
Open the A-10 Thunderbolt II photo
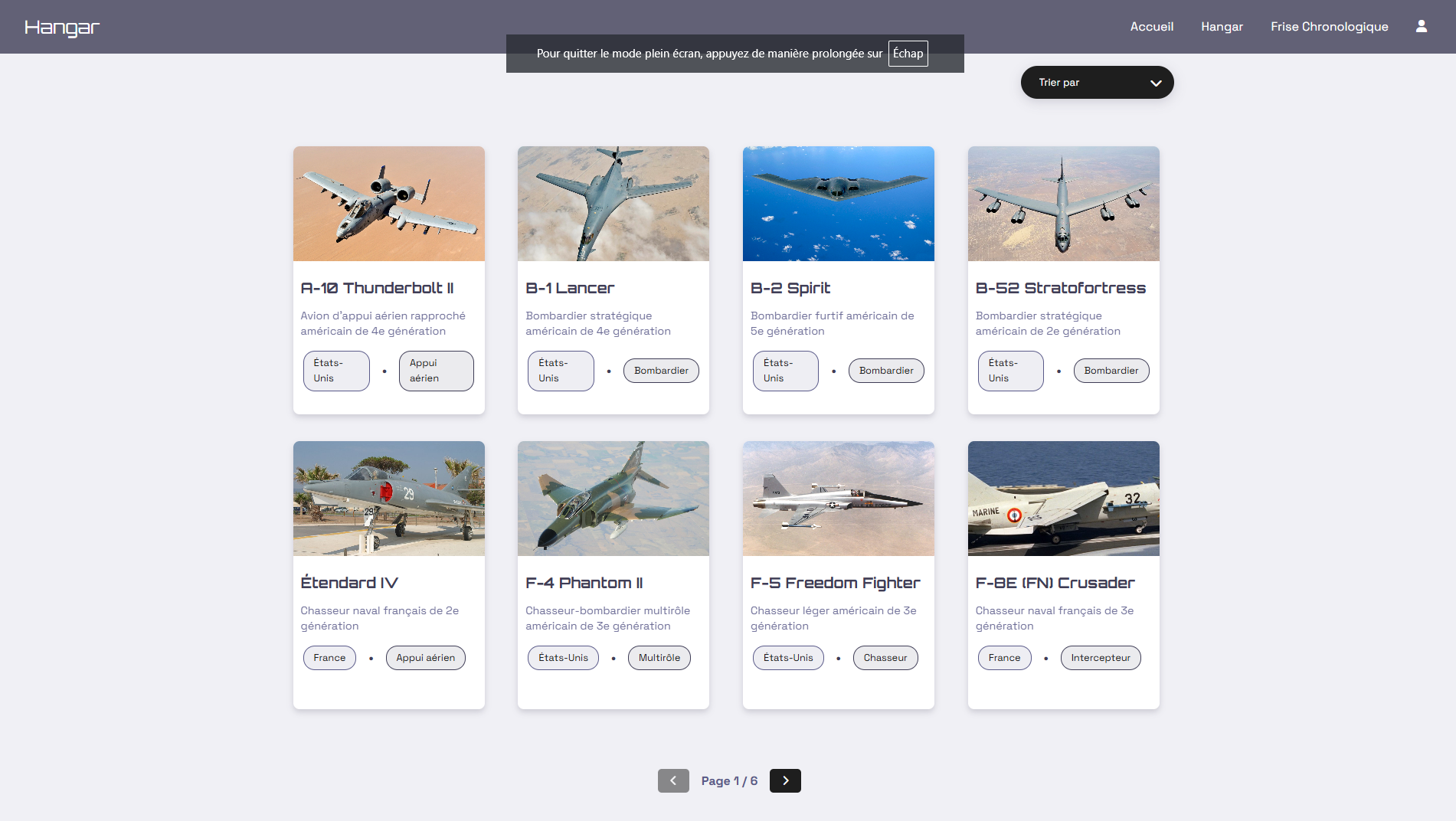tap(388, 204)
